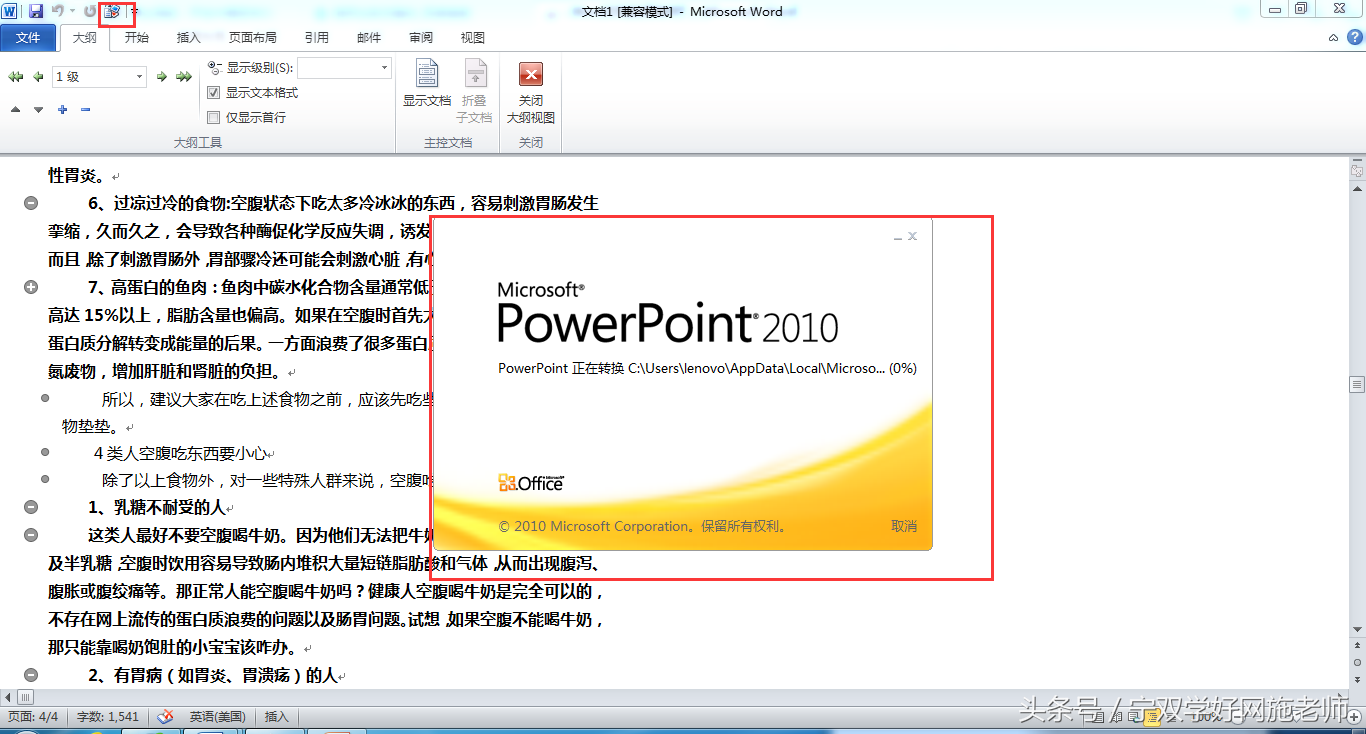Open the 文件 (File) tab

(x=28, y=38)
